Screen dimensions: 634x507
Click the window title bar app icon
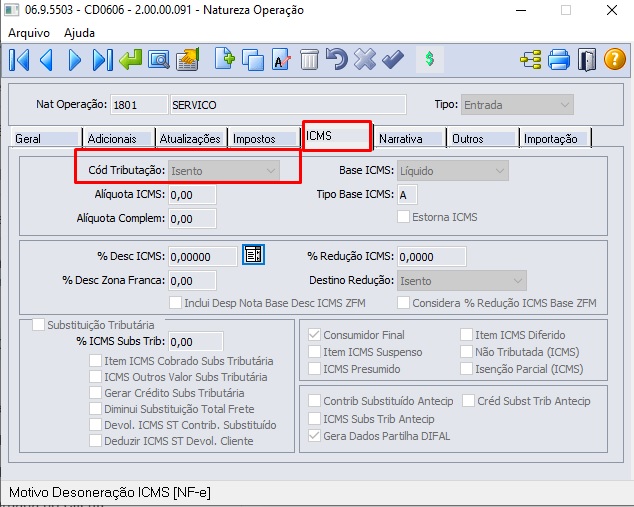11,10
